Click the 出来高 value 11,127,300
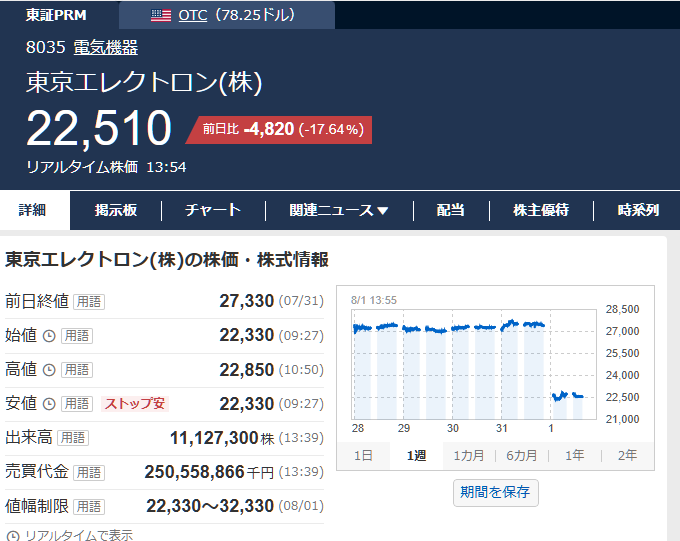This screenshot has width=680, height=541. pyautogui.click(x=214, y=438)
